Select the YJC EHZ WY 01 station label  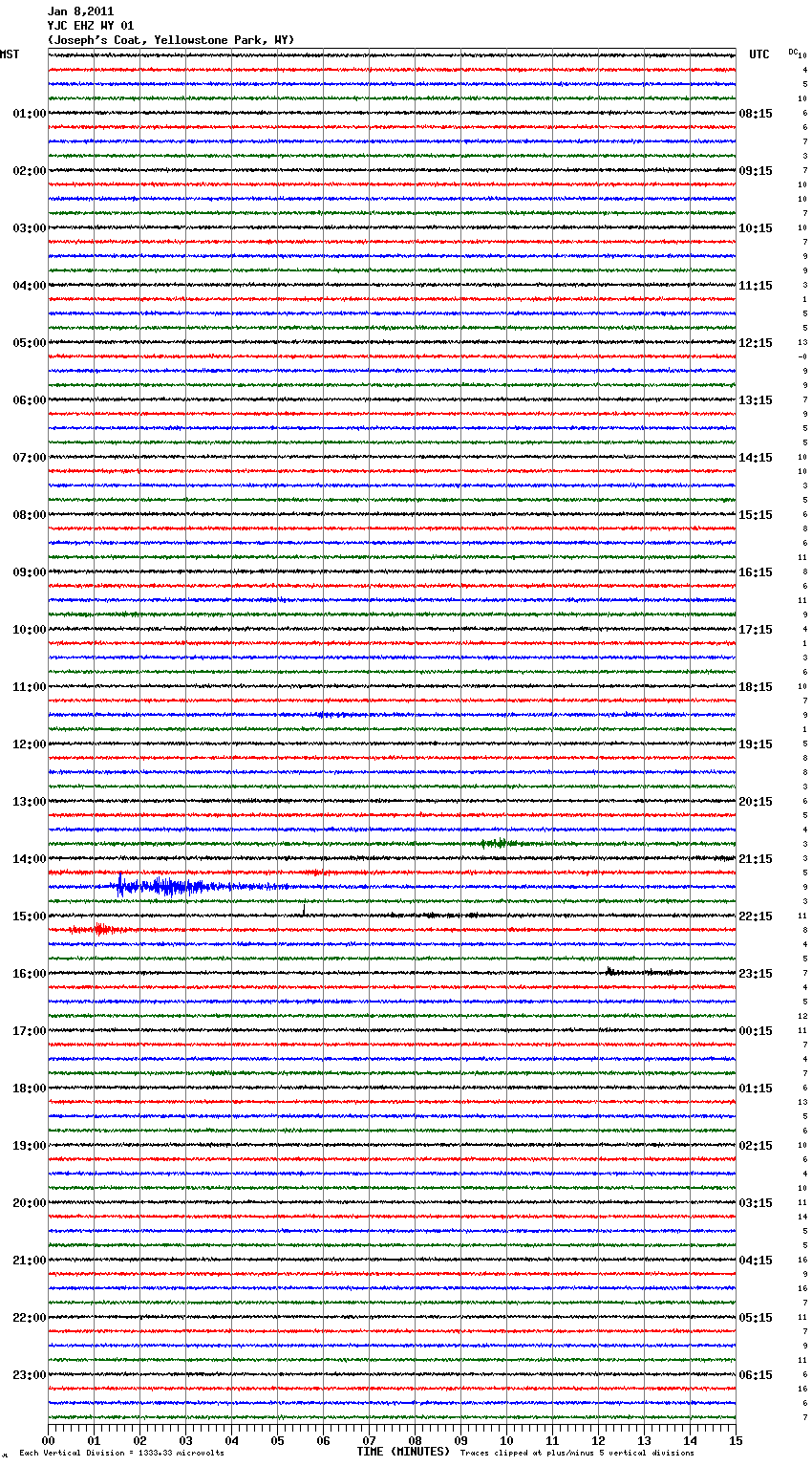[91, 26]
